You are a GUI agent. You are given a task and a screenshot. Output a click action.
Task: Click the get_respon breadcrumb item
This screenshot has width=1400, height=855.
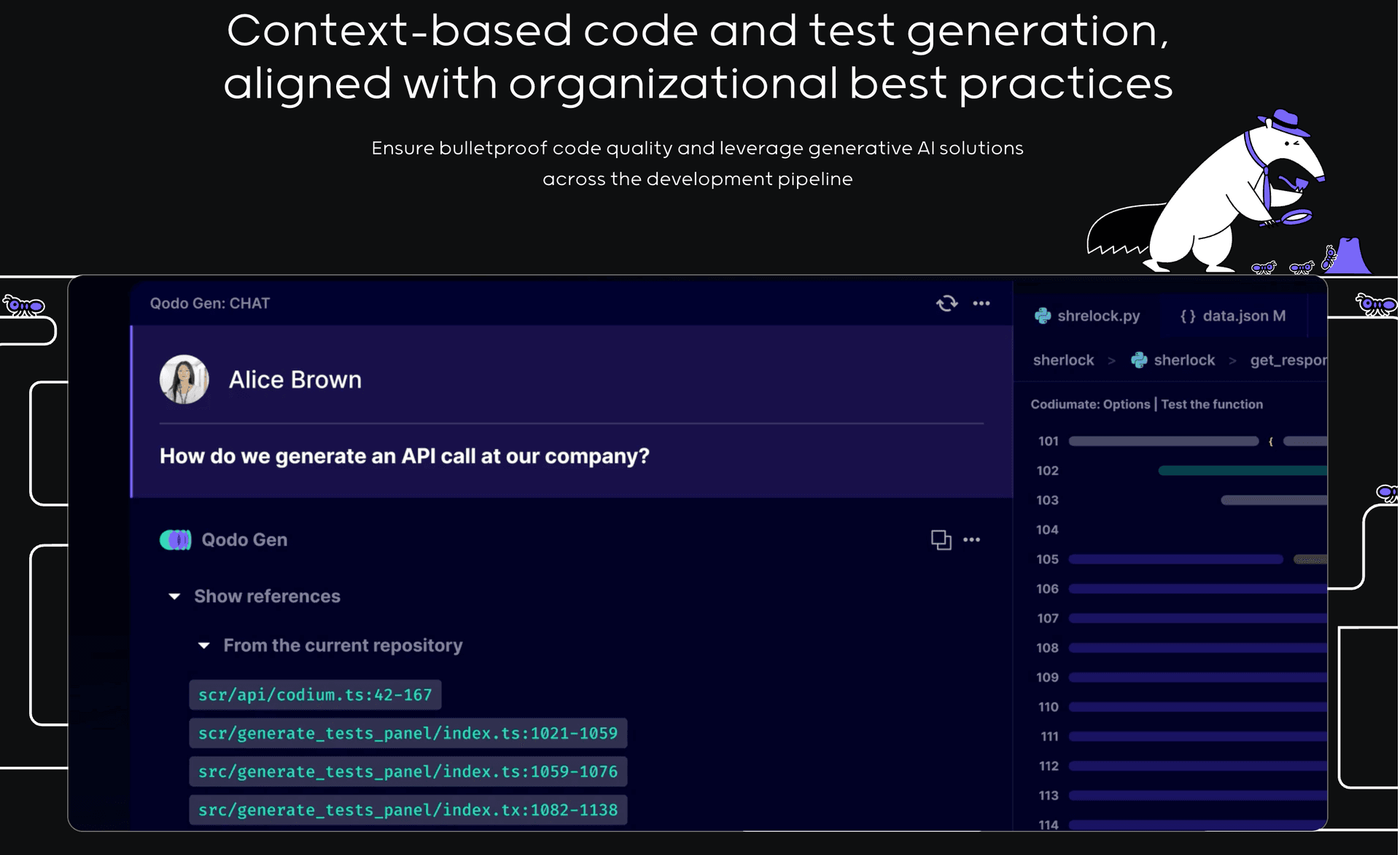point(1288,360)
